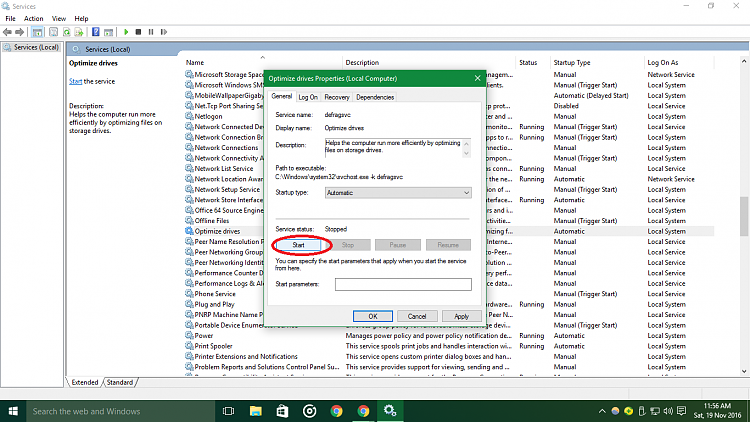Screen dimensions: 750x422
Task: Click the Start the service link
Action: [75, 81]
